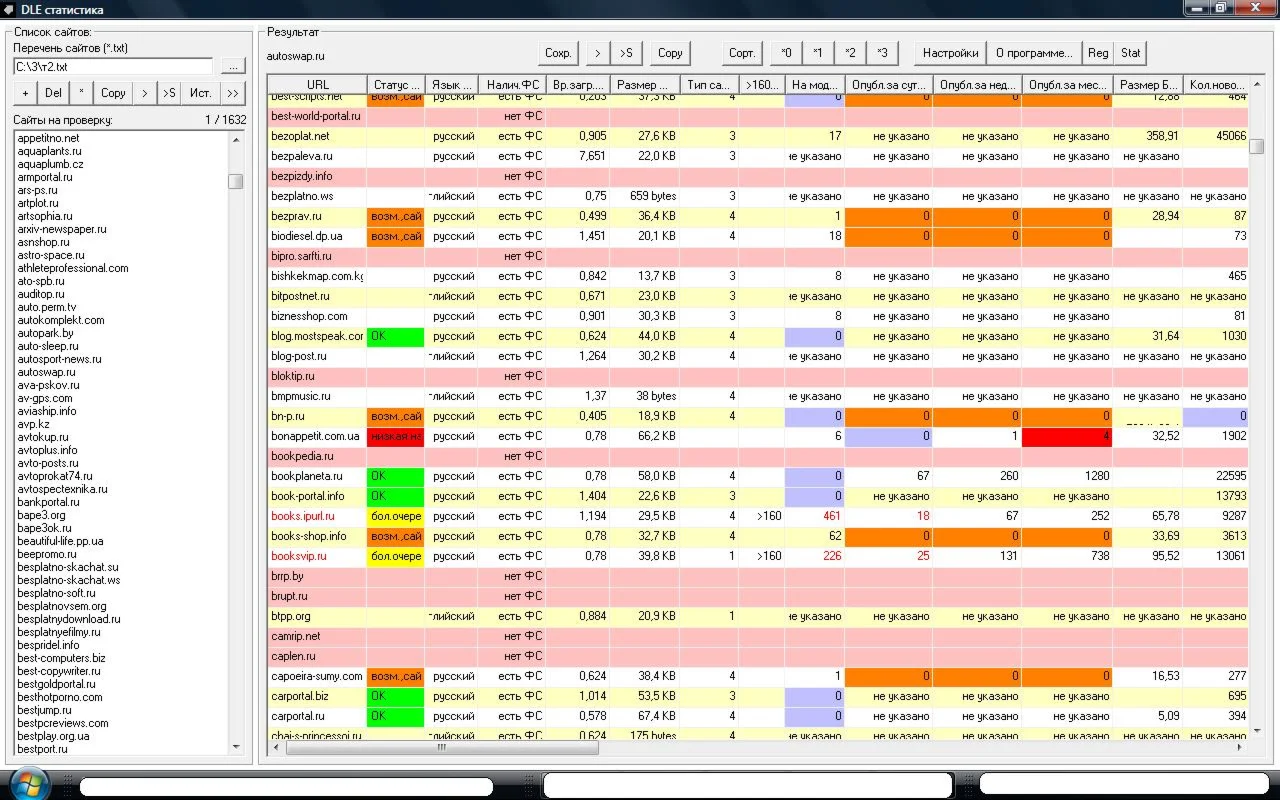Select besplatnydownload.ru in the site list

(x=68, y=619)
